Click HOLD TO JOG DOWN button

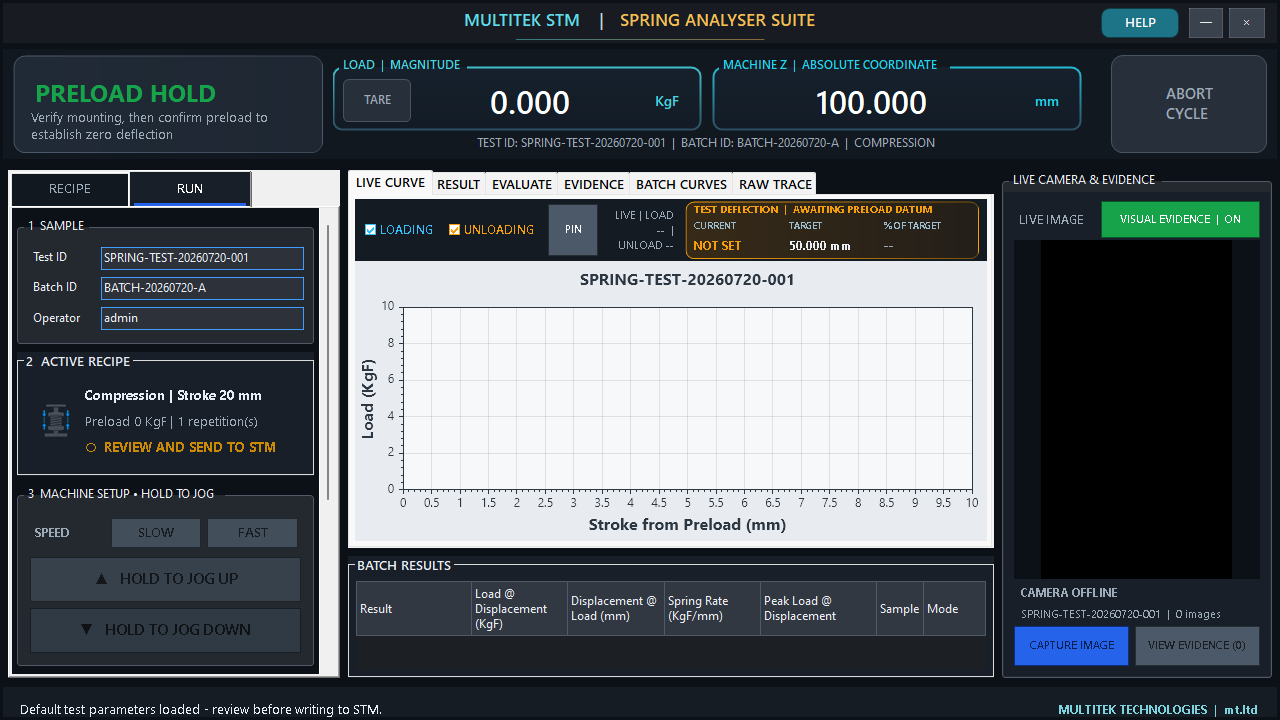[x=166, y=630]
